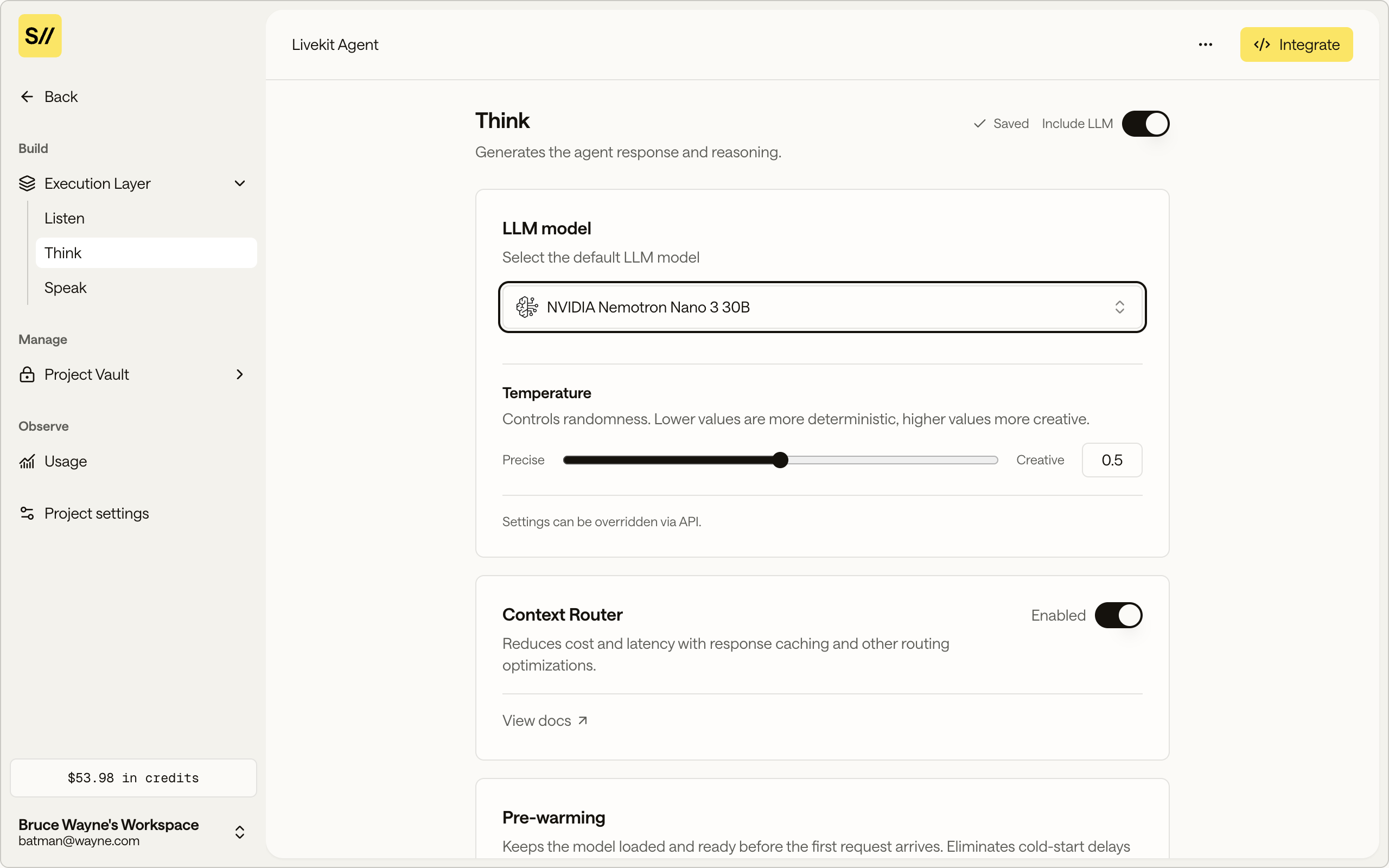Click the 0.5 temperature value field
Screen dimensions: 1389x868
(1112, 460)
